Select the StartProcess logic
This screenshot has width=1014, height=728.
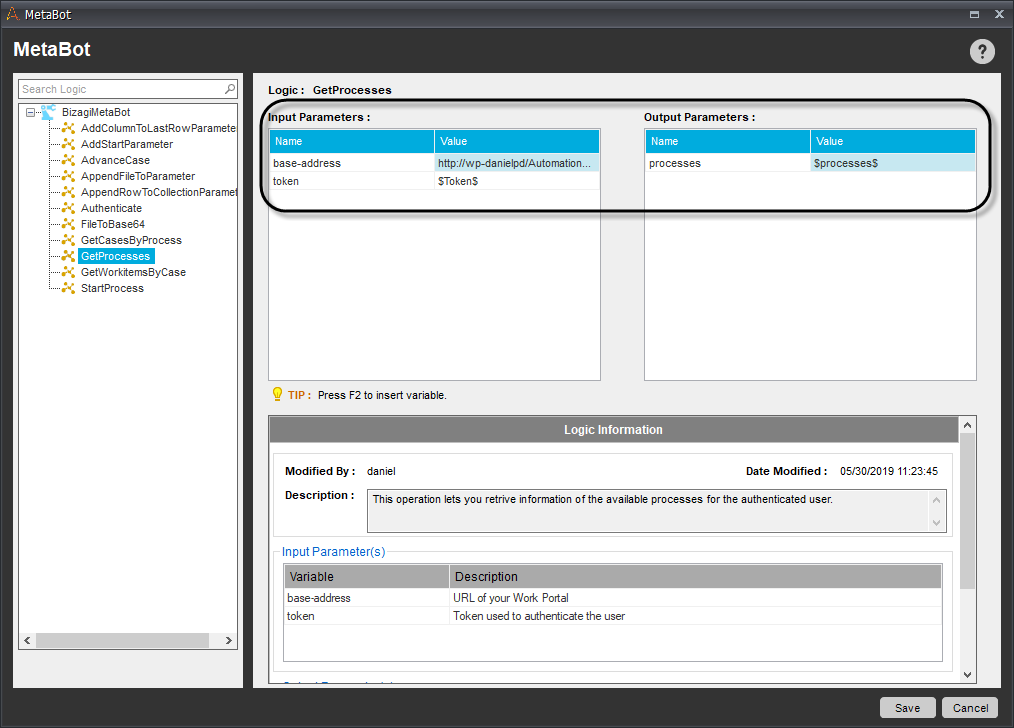[112, 288]
